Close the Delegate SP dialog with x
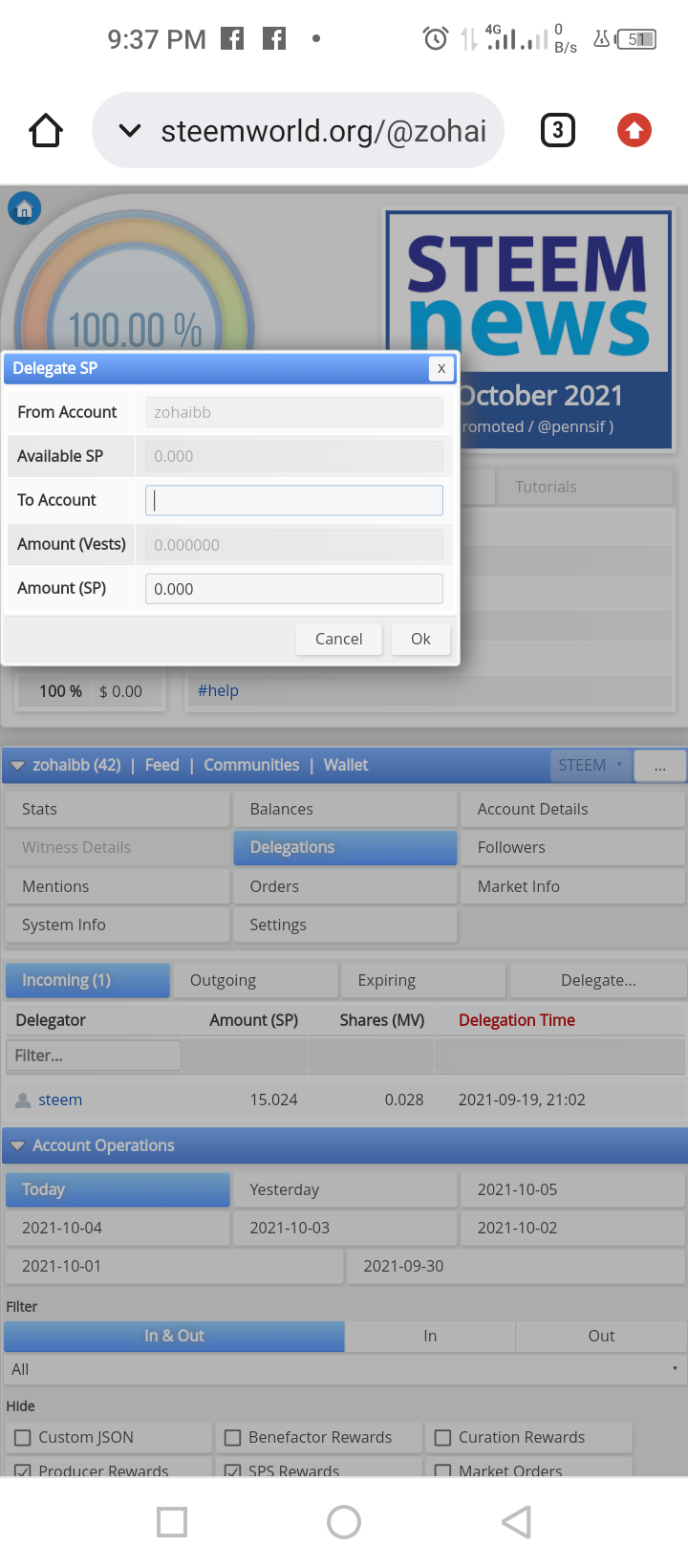The image size is (688, 1568). (x=441, y=368)
